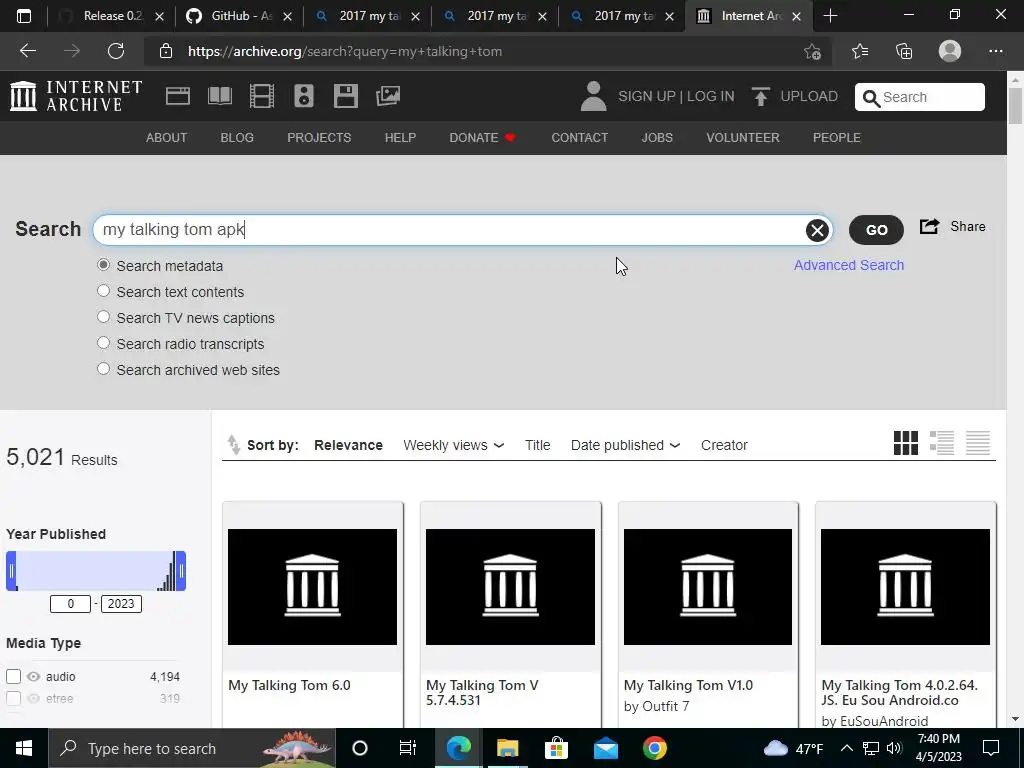Open the browser Favorites list icon
Image resolution: width=1024 pixels, height=768 pixels.
pyautogui.click(x=860, y=51)
